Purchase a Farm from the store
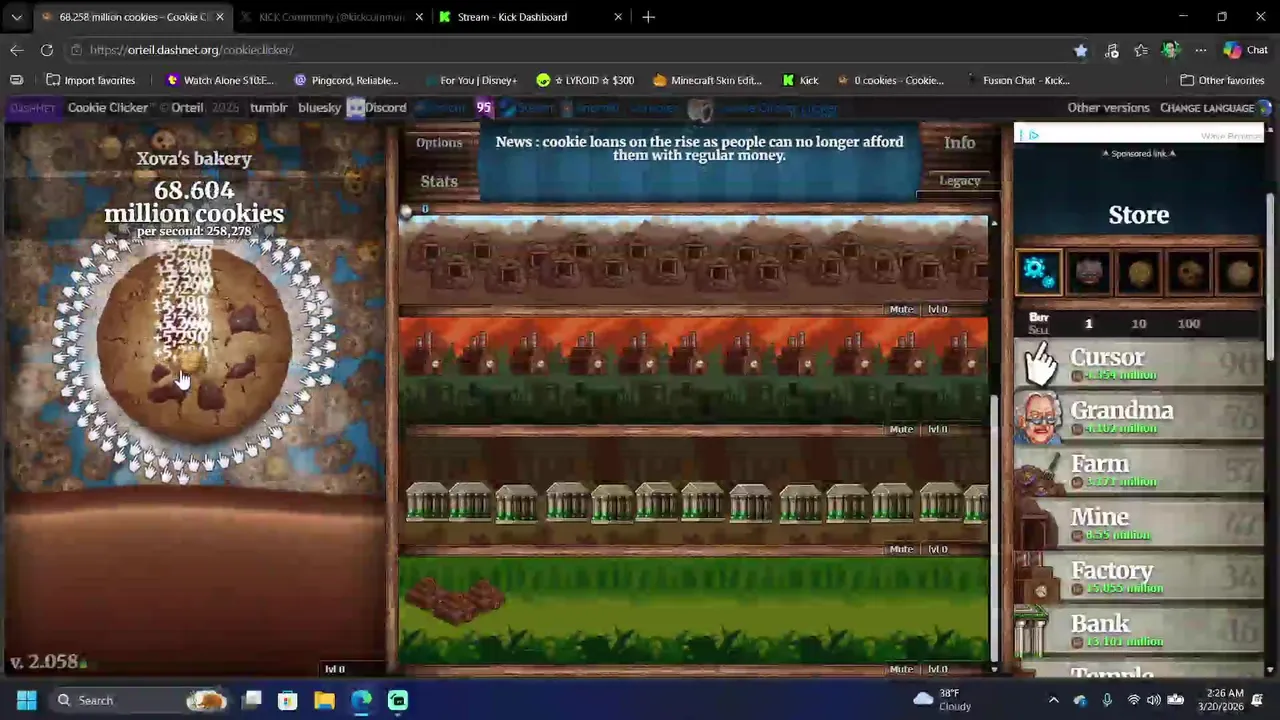This screenshot has height=720, width=1280. coord(1139,470)
